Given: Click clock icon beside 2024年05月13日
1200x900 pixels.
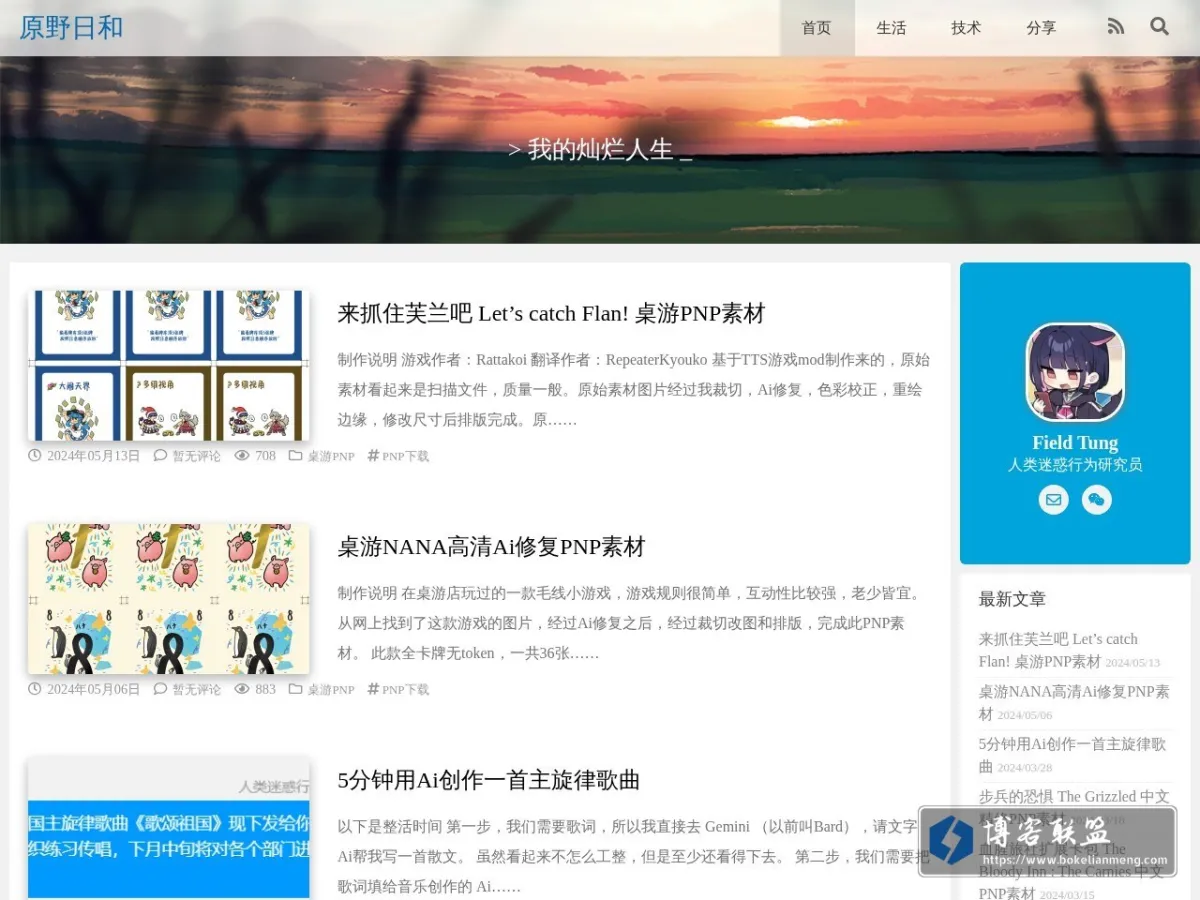Looking at the screenshot, I should (x=35, y=455).
